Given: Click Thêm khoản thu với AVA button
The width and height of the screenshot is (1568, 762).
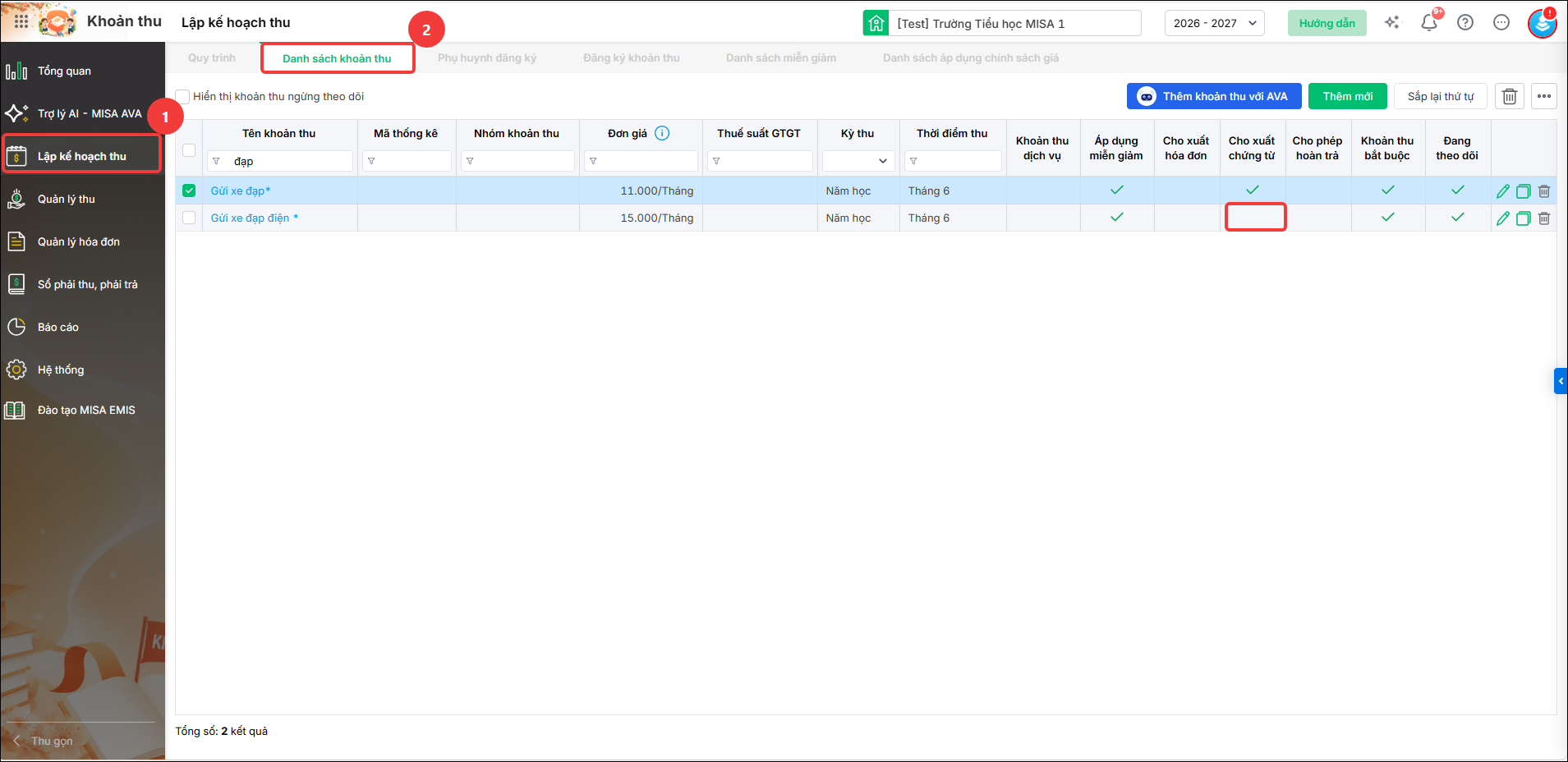Looking at the screenshot, I should (1214, 96).
